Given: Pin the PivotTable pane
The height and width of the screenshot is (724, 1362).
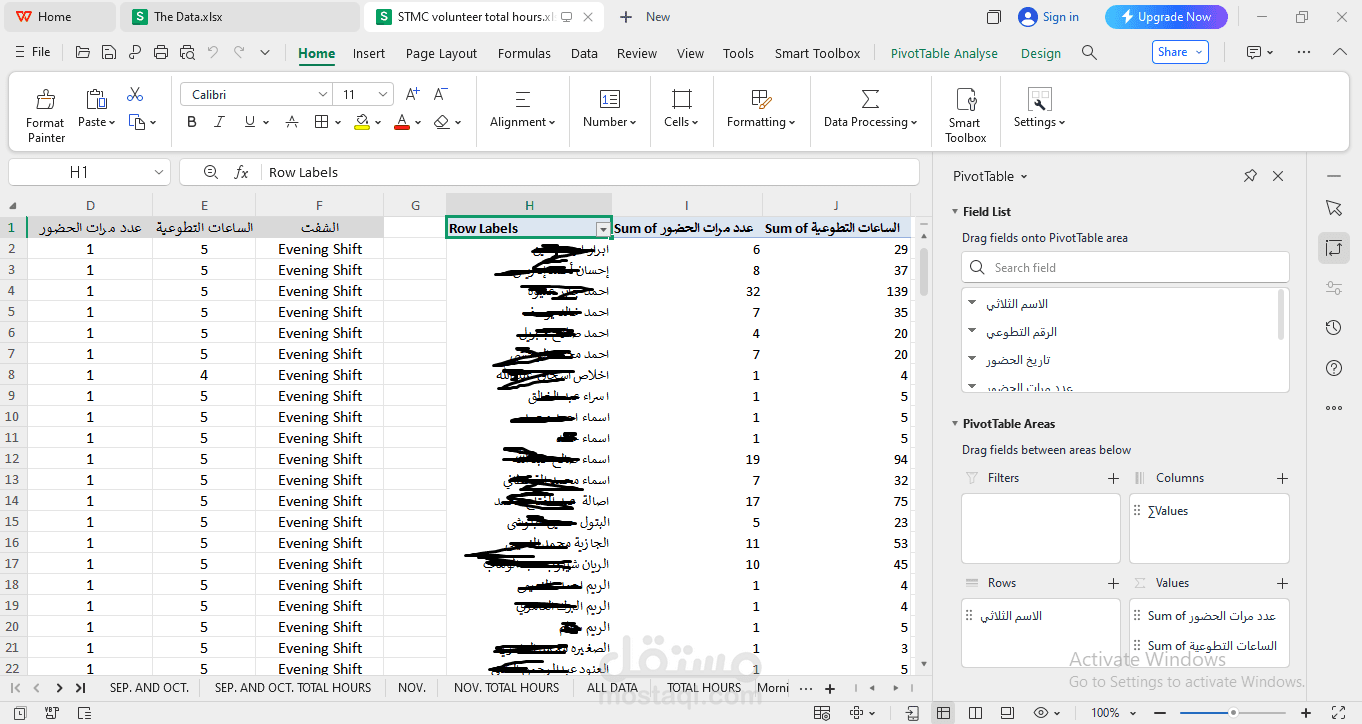Looking at the screenshot, I should pyautogui.click(x=1250, y=176).
